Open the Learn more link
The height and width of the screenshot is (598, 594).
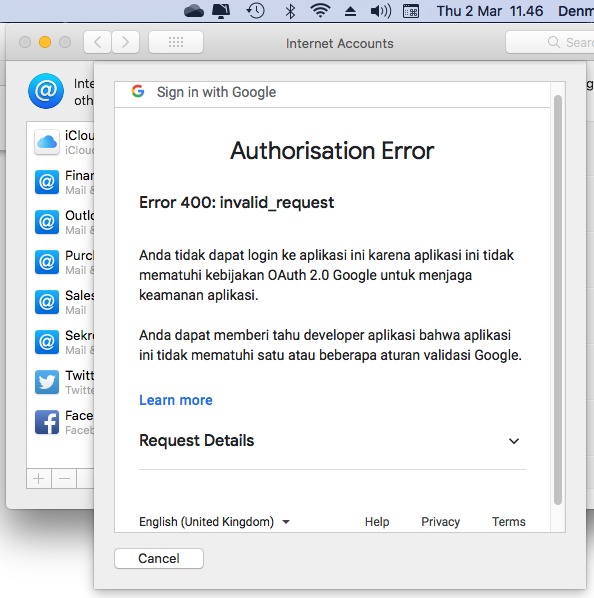pyautogui.click(x=176, y=400)
